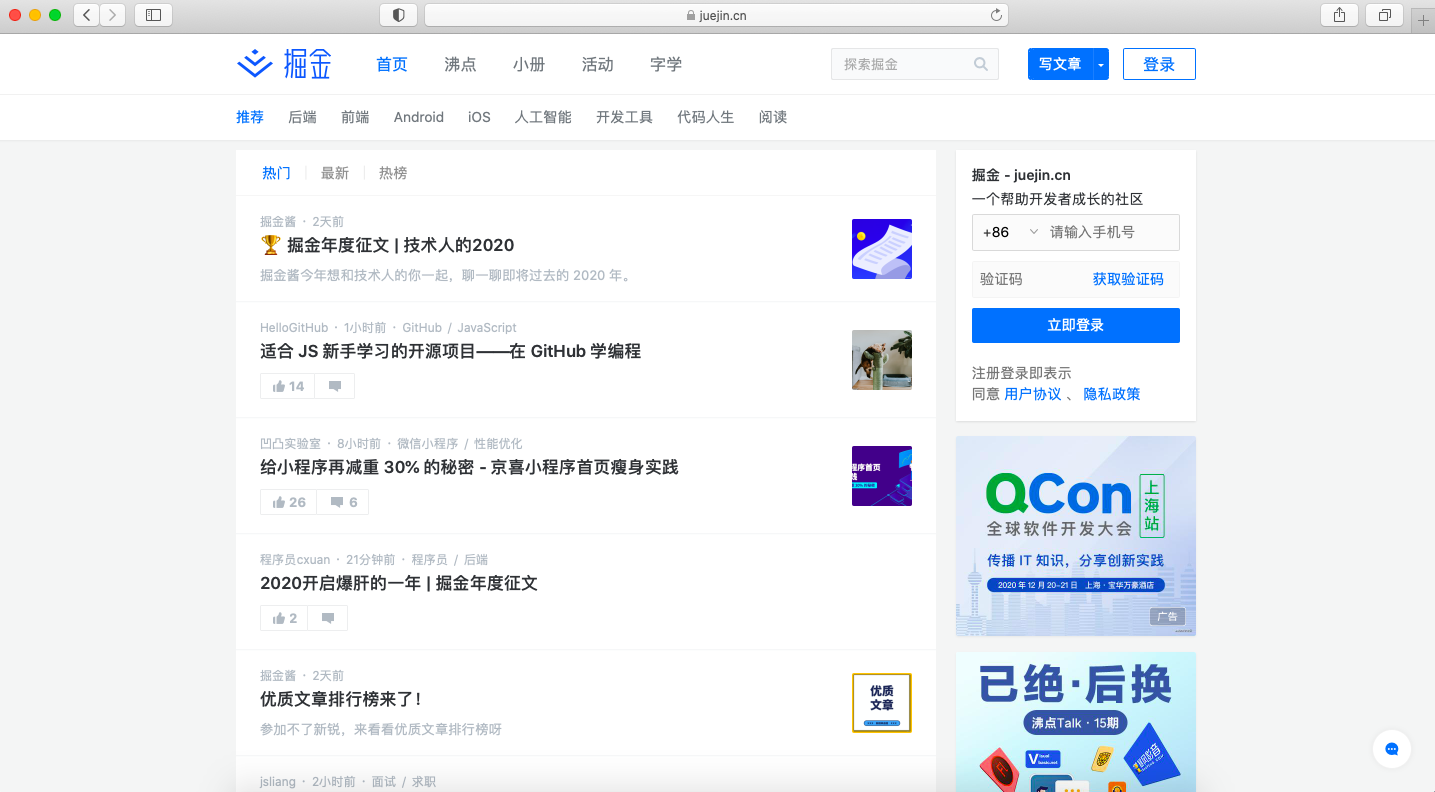Click the 登录 button in header

[x=1159, y=64]
